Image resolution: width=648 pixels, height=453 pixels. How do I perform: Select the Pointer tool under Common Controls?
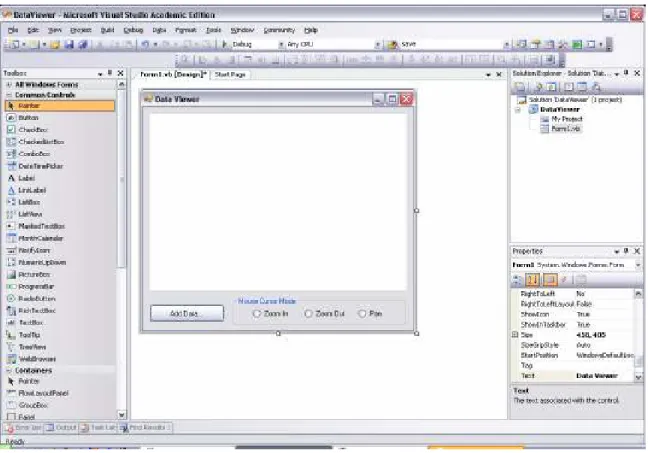[x=60, y=106]
